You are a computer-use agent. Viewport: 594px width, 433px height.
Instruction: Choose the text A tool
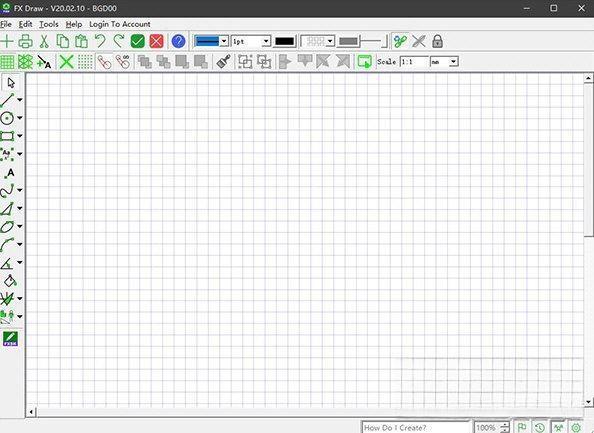click(x=10, y=173)
